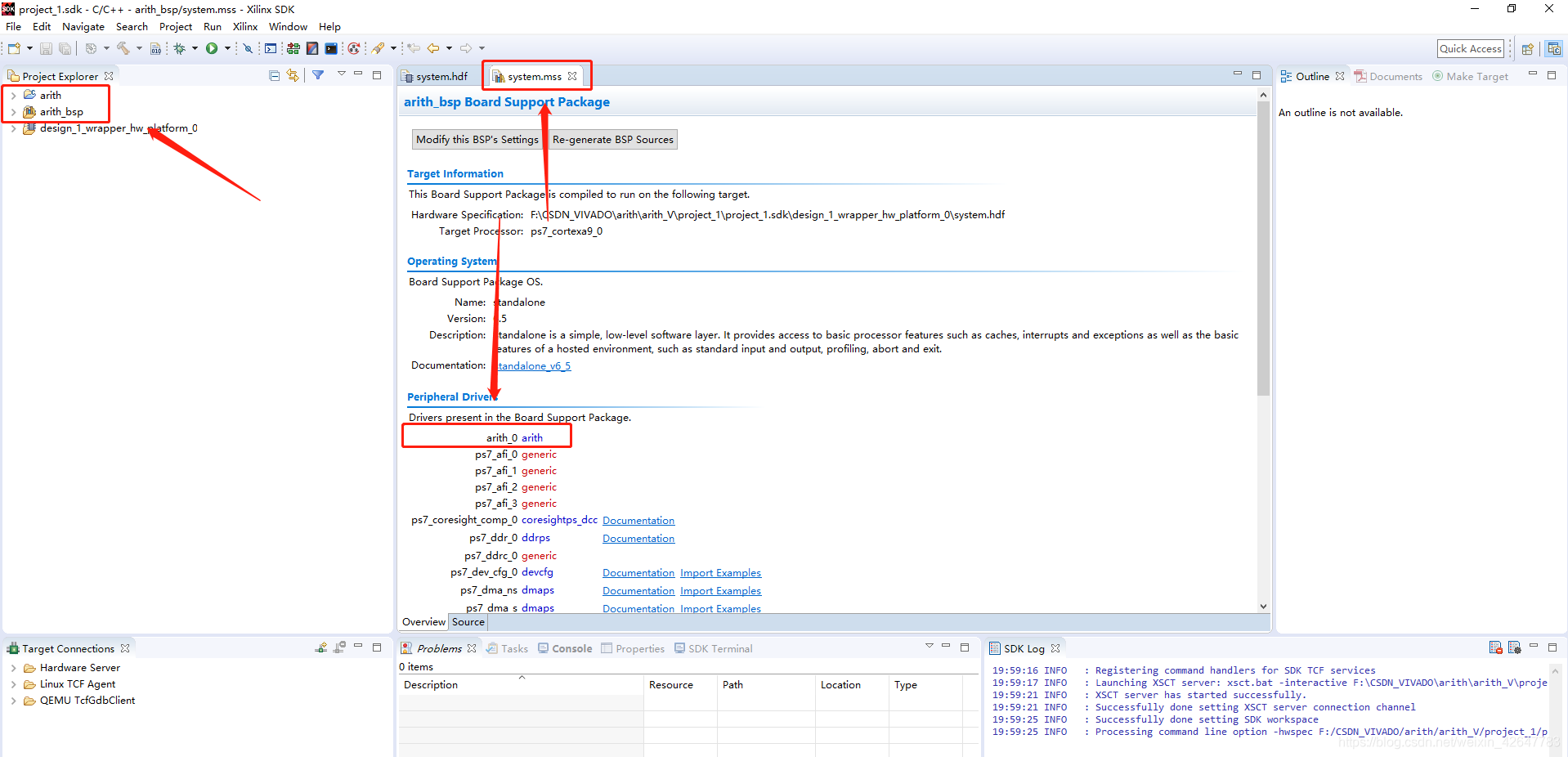The width and height of the screenshot is (1568, 757).
Task: Click the Save All toolbar icon
Action: [x=65, y=48]
